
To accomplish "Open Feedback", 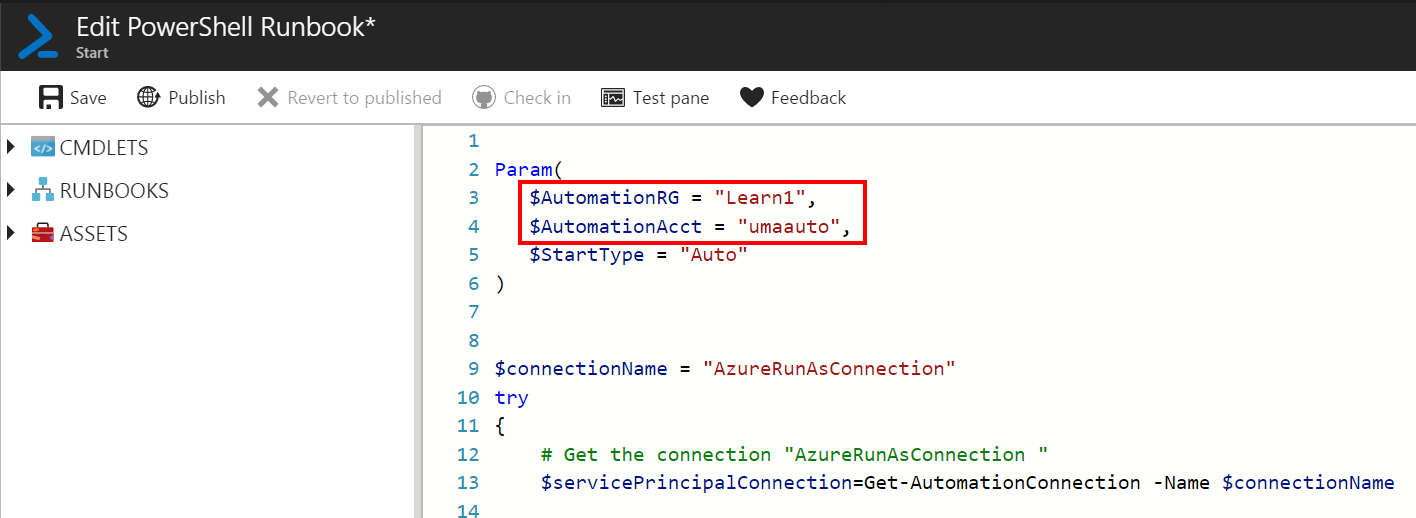I will click(793, 97).
